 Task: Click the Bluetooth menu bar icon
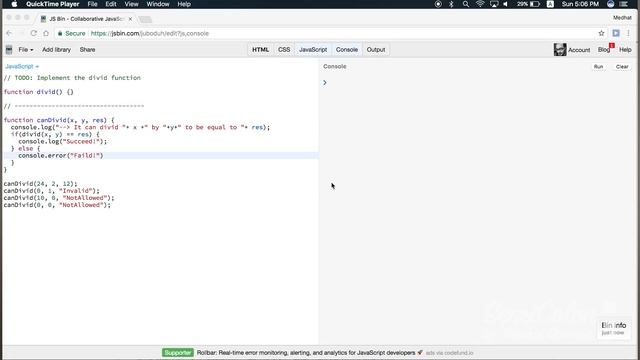pyautogui.click(x=451, y=4)
